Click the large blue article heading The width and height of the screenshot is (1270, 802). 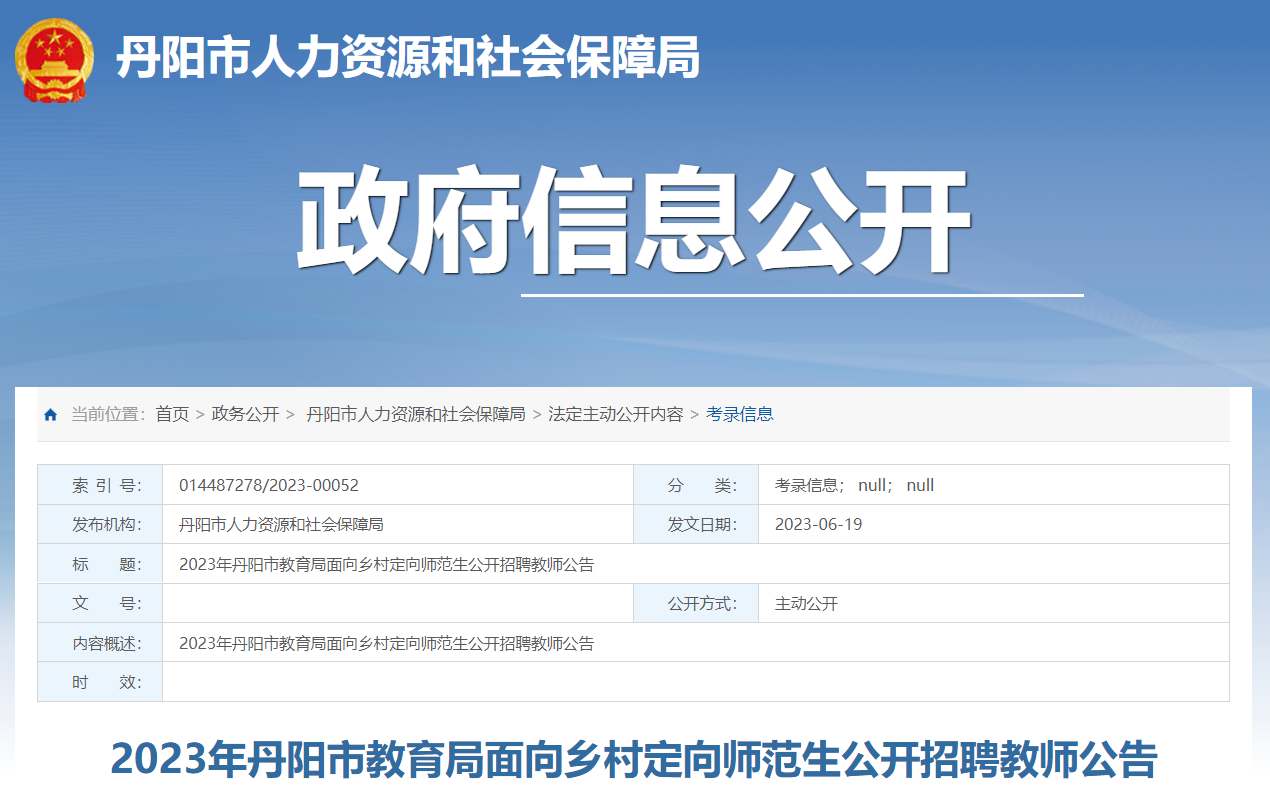point(634,759)
